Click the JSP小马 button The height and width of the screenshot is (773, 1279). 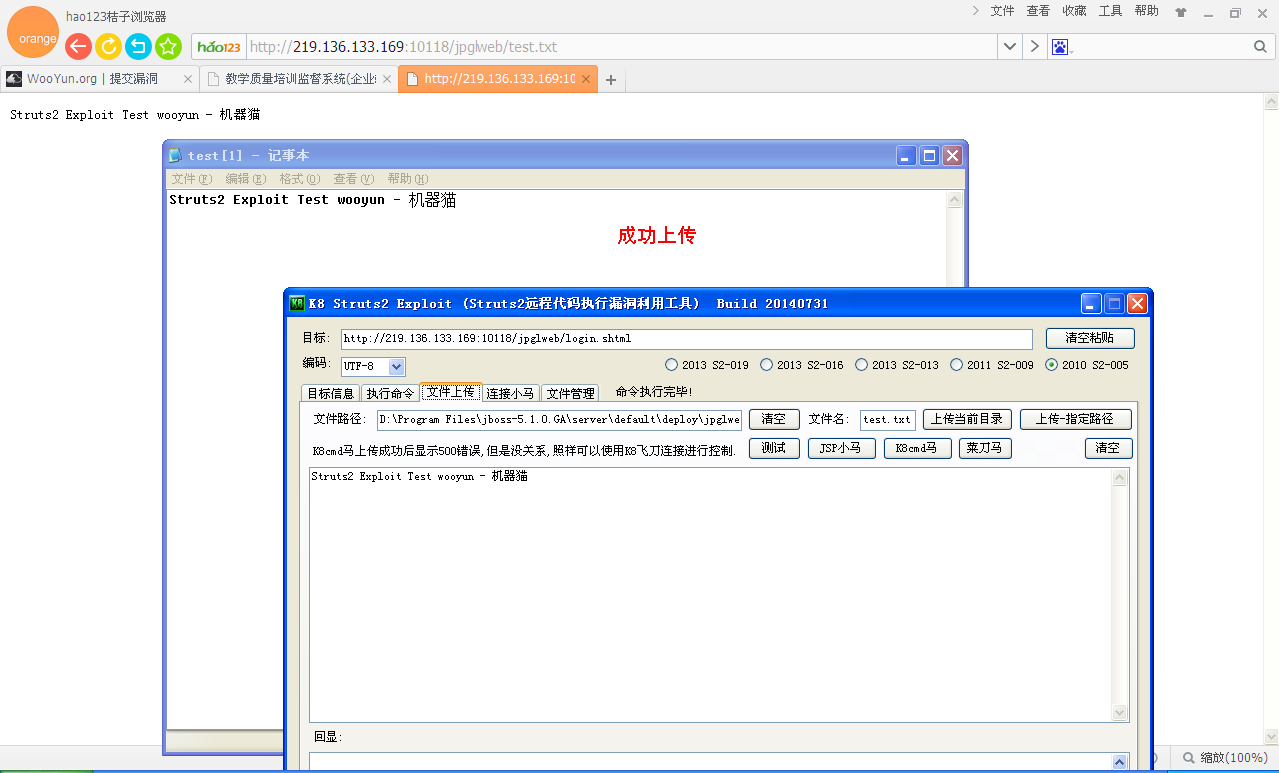[x=842, y=448]
